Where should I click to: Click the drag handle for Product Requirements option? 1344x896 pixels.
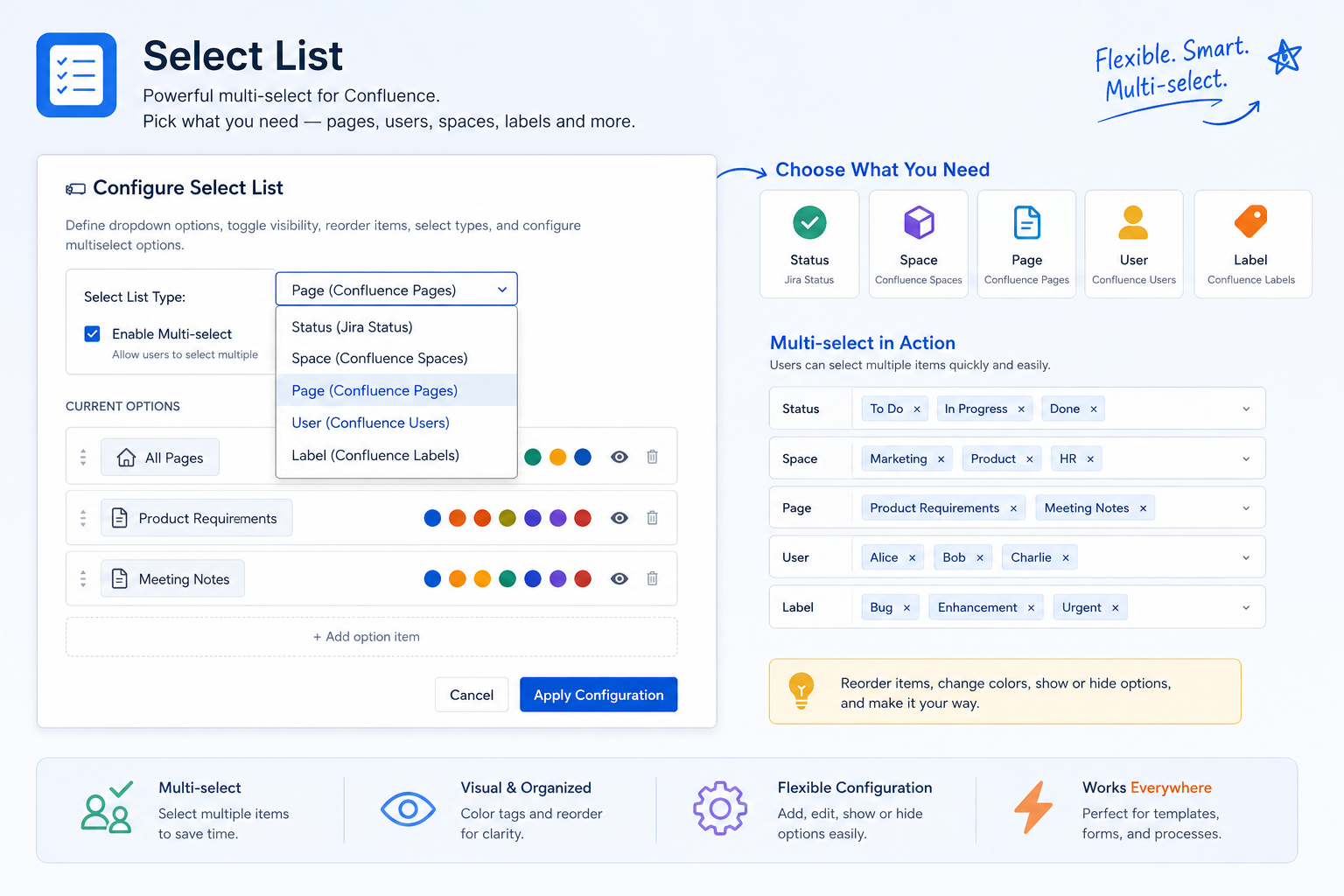(x=83, y=518)
